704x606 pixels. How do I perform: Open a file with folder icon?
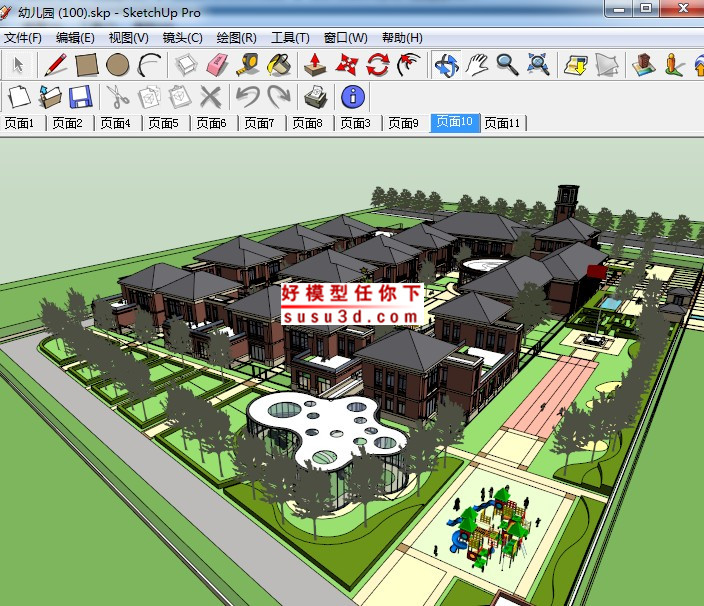click(50, 97)
